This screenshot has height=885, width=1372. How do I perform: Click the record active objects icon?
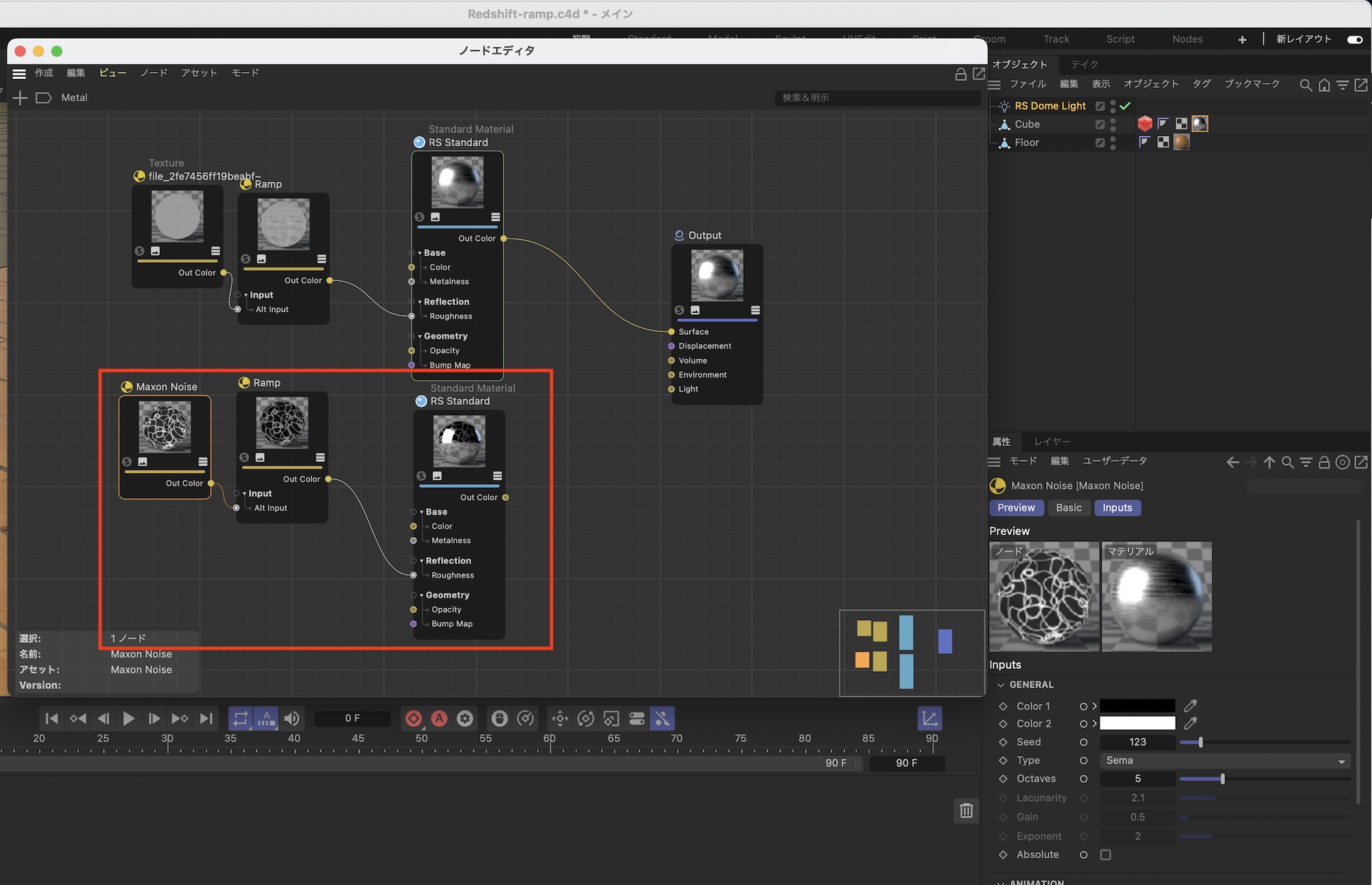coord(414,718)
